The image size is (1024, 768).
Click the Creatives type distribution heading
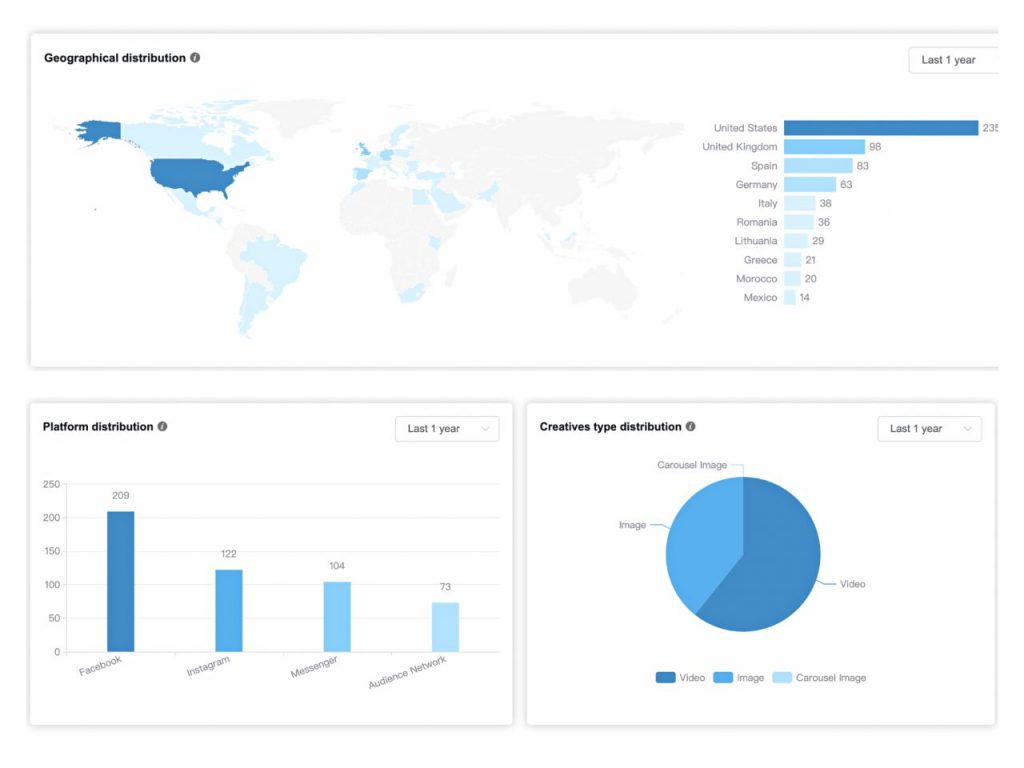tap(610, 426)
